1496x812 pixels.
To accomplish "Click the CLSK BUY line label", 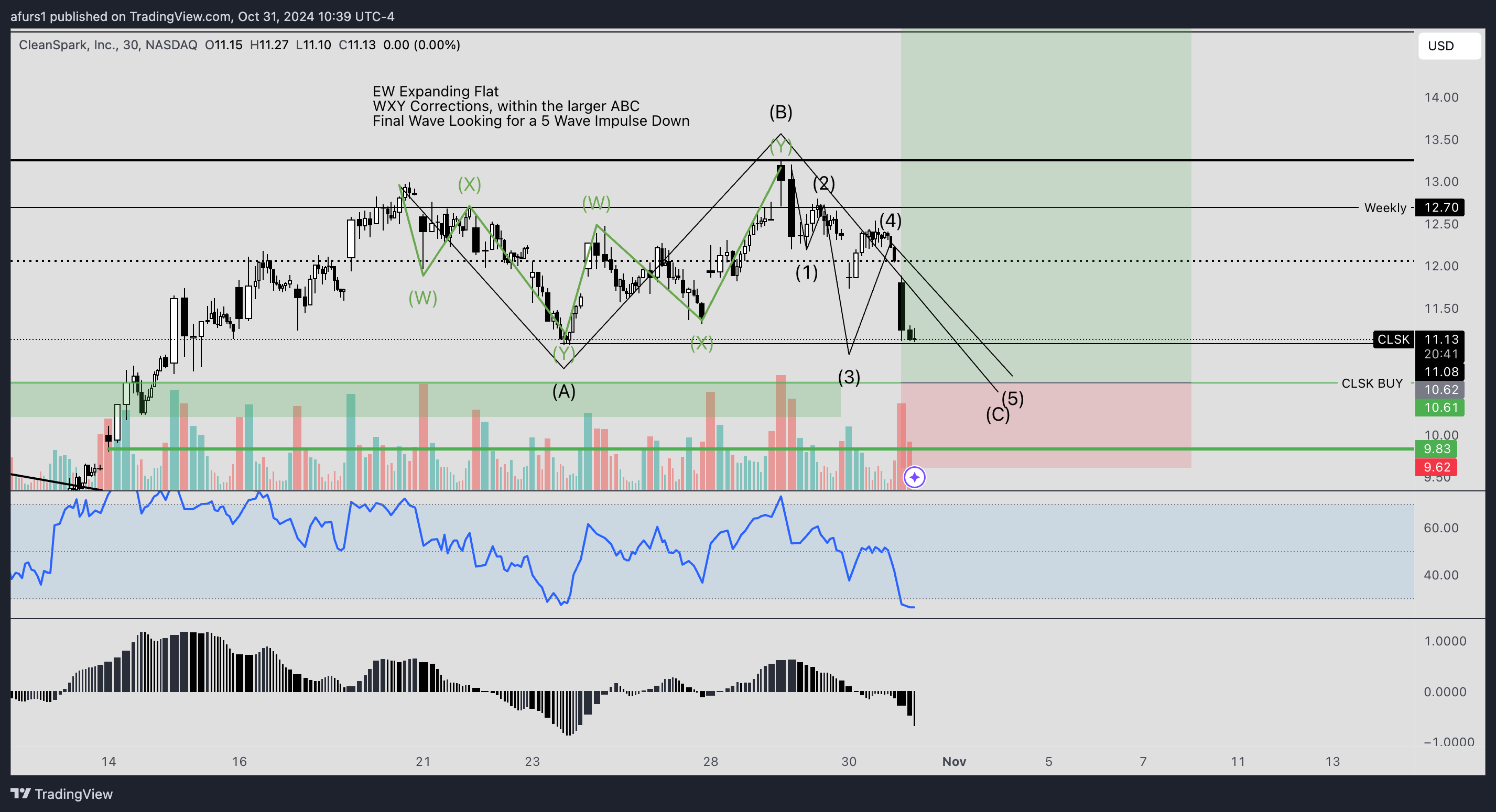I will coord(1372,383).
